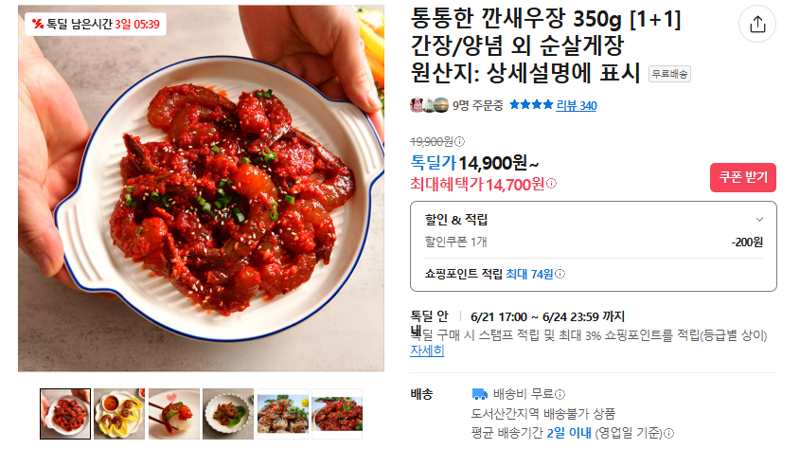Select second thumbnail with yellow dish
800x467 pixels.
pos(119,414)
